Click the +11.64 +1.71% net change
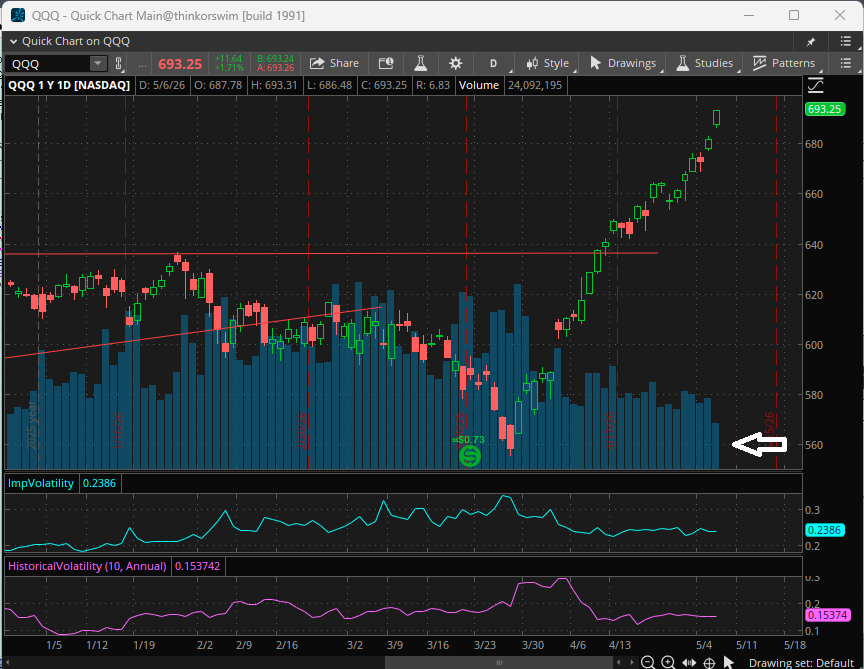Viewport: 864px width, 669px height. (229, 63)
